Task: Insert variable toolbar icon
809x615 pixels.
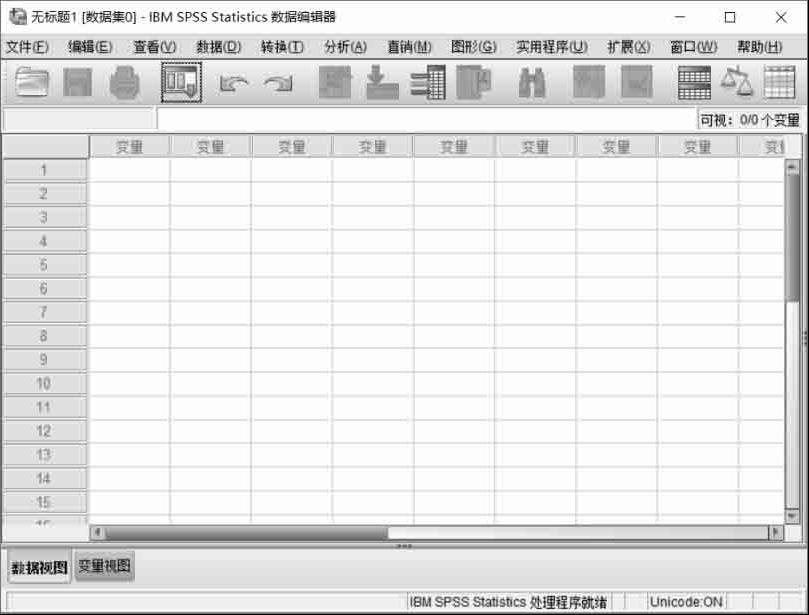Action: [636, 82]
